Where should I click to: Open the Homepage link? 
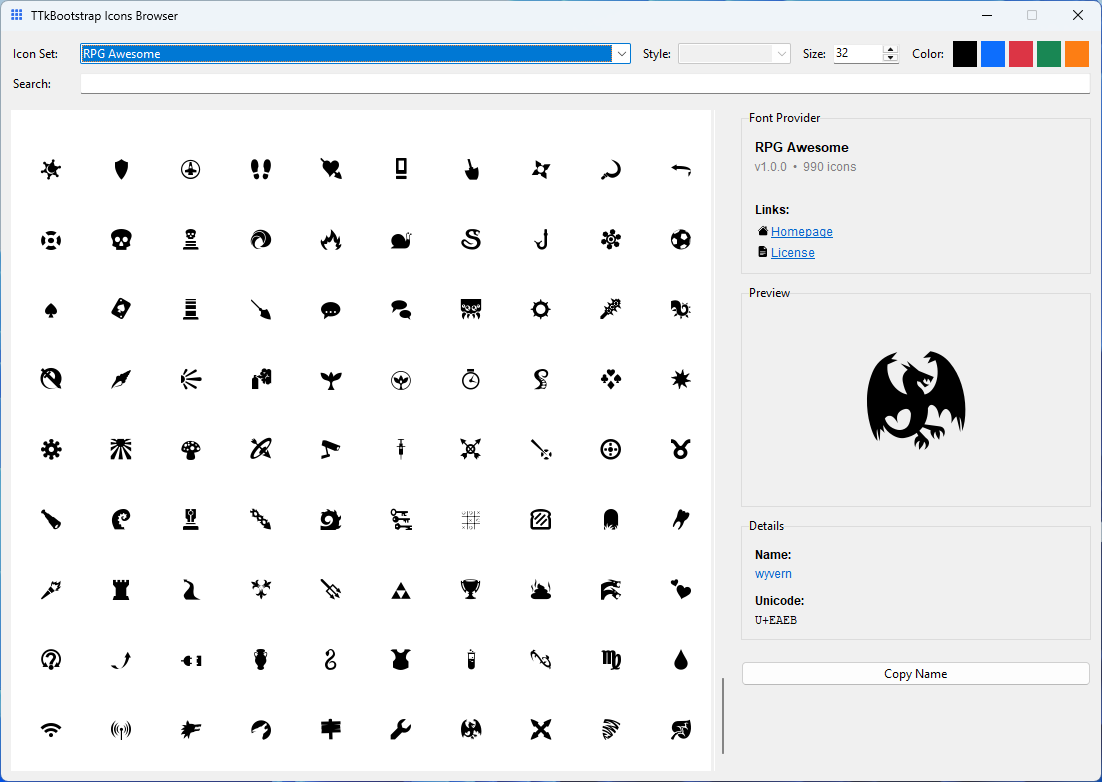[x=801, y=231]
